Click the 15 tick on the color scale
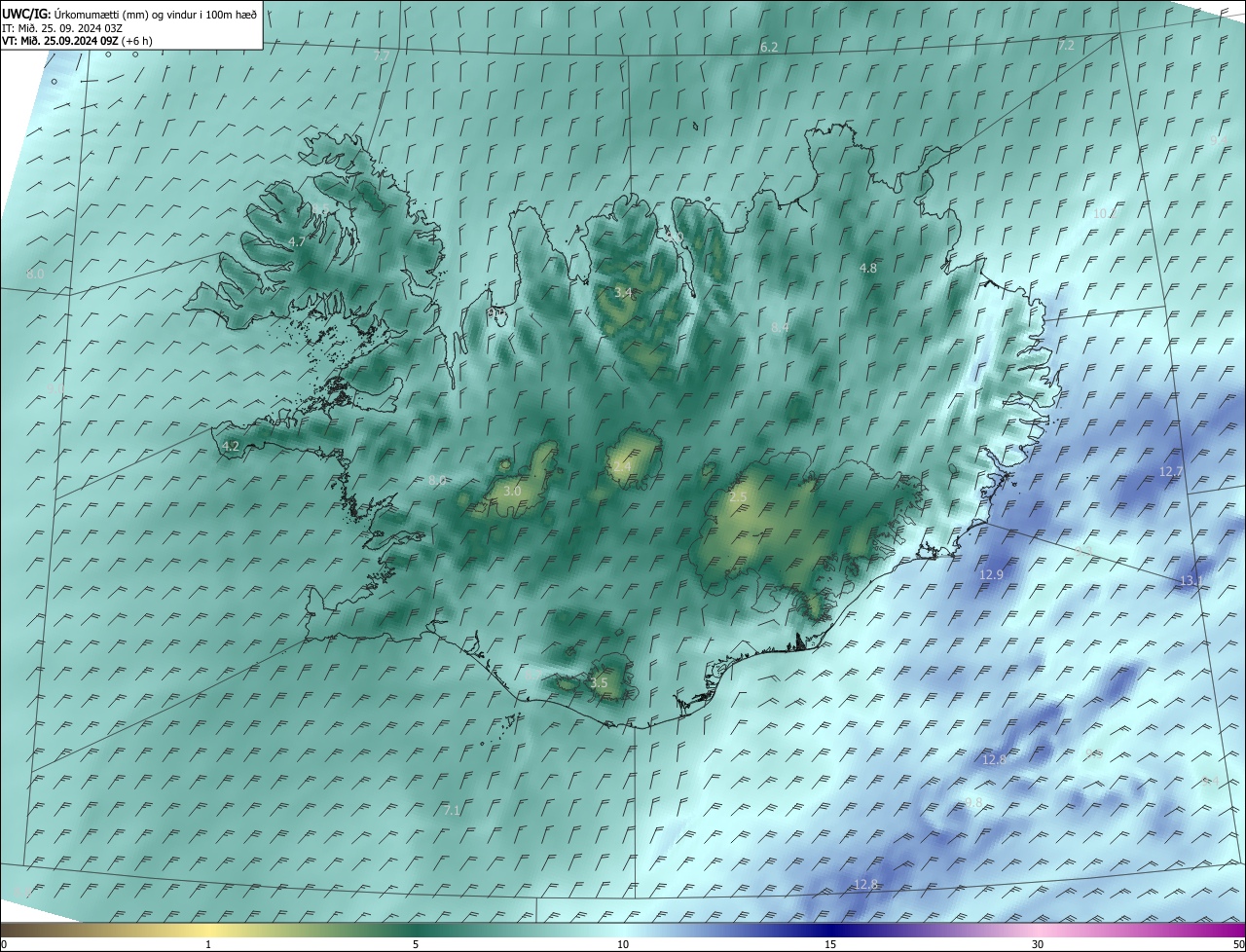The image size is (1246, 952). click(x=830, y=944)
